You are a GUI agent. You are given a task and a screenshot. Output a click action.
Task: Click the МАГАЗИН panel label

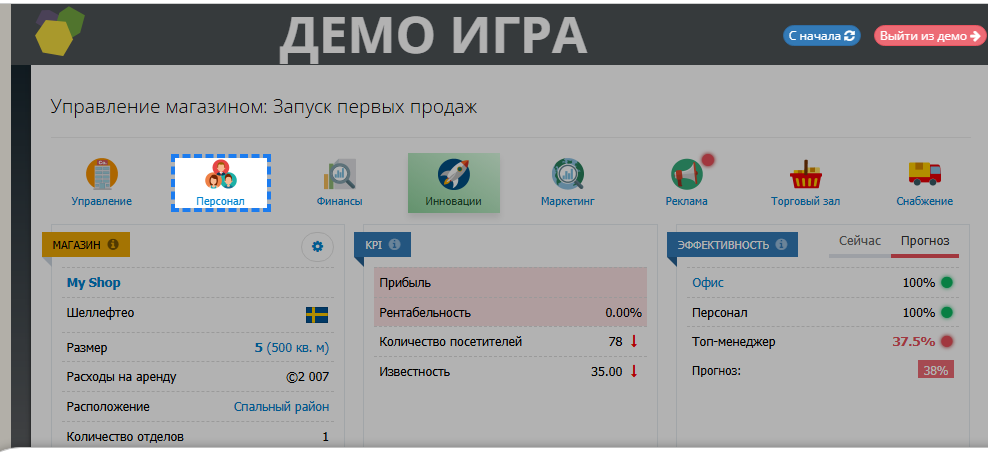tap(76, 245)
